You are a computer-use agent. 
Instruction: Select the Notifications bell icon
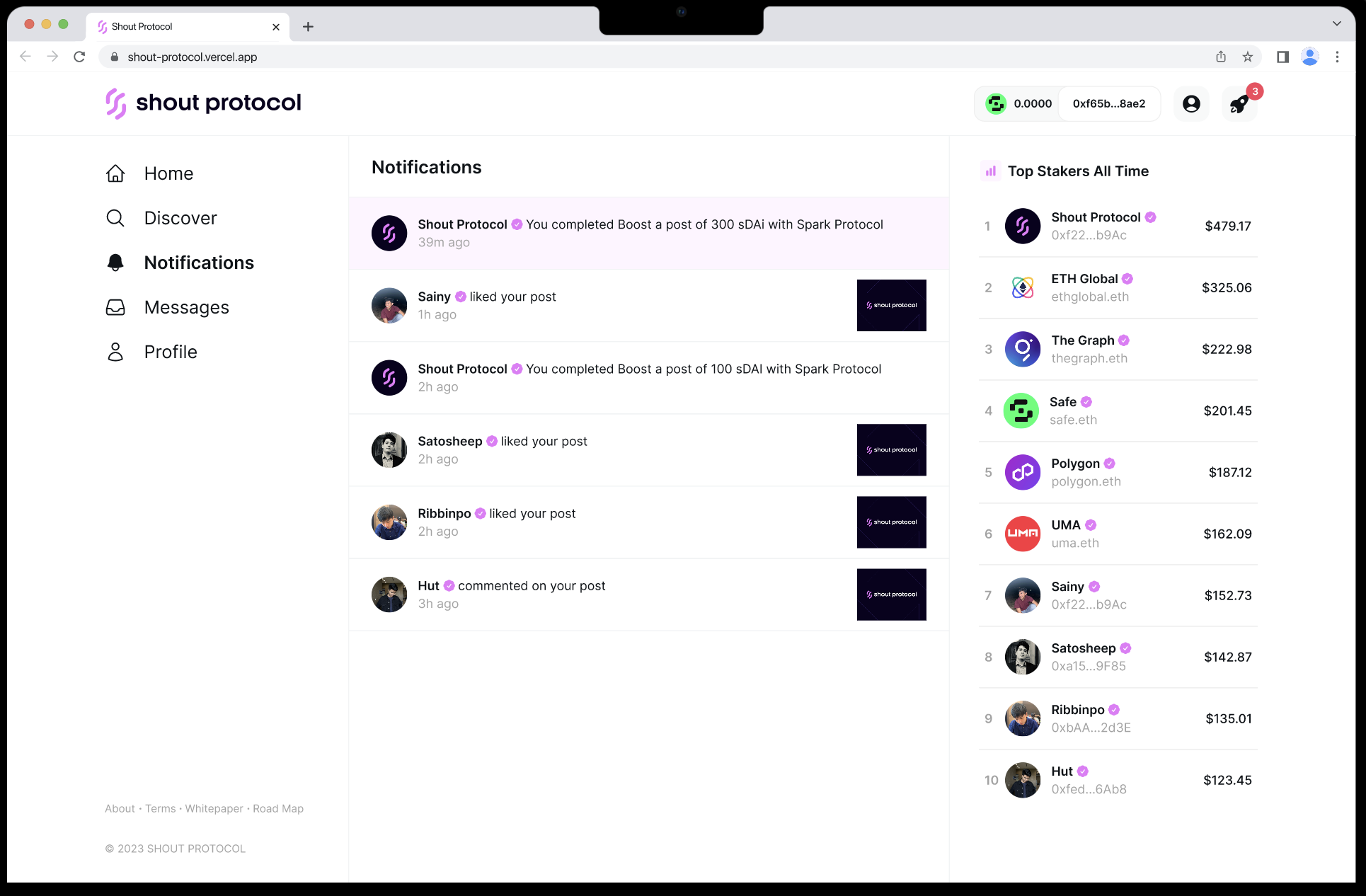tap(115, 262)
